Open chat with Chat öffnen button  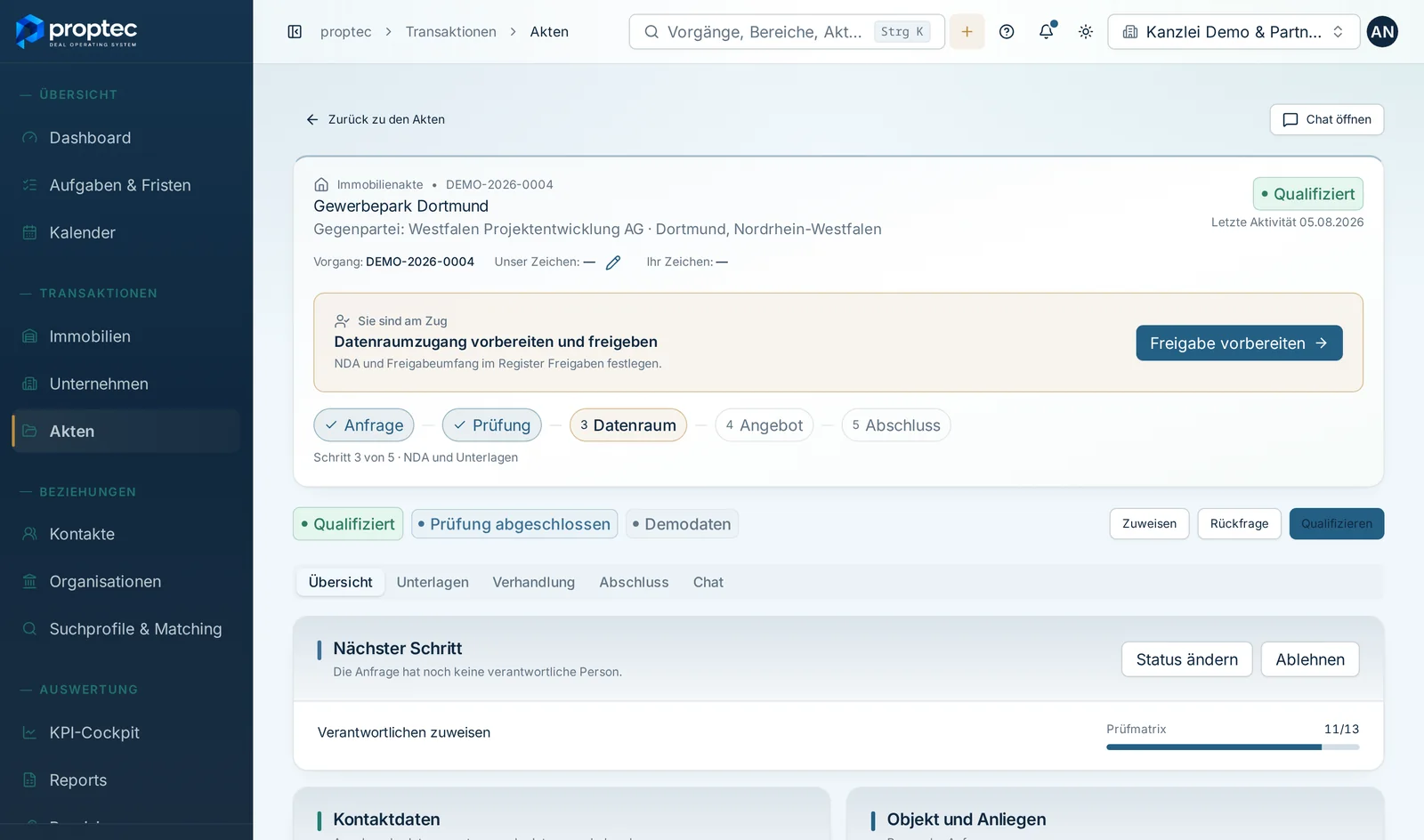coord(1327,119)
